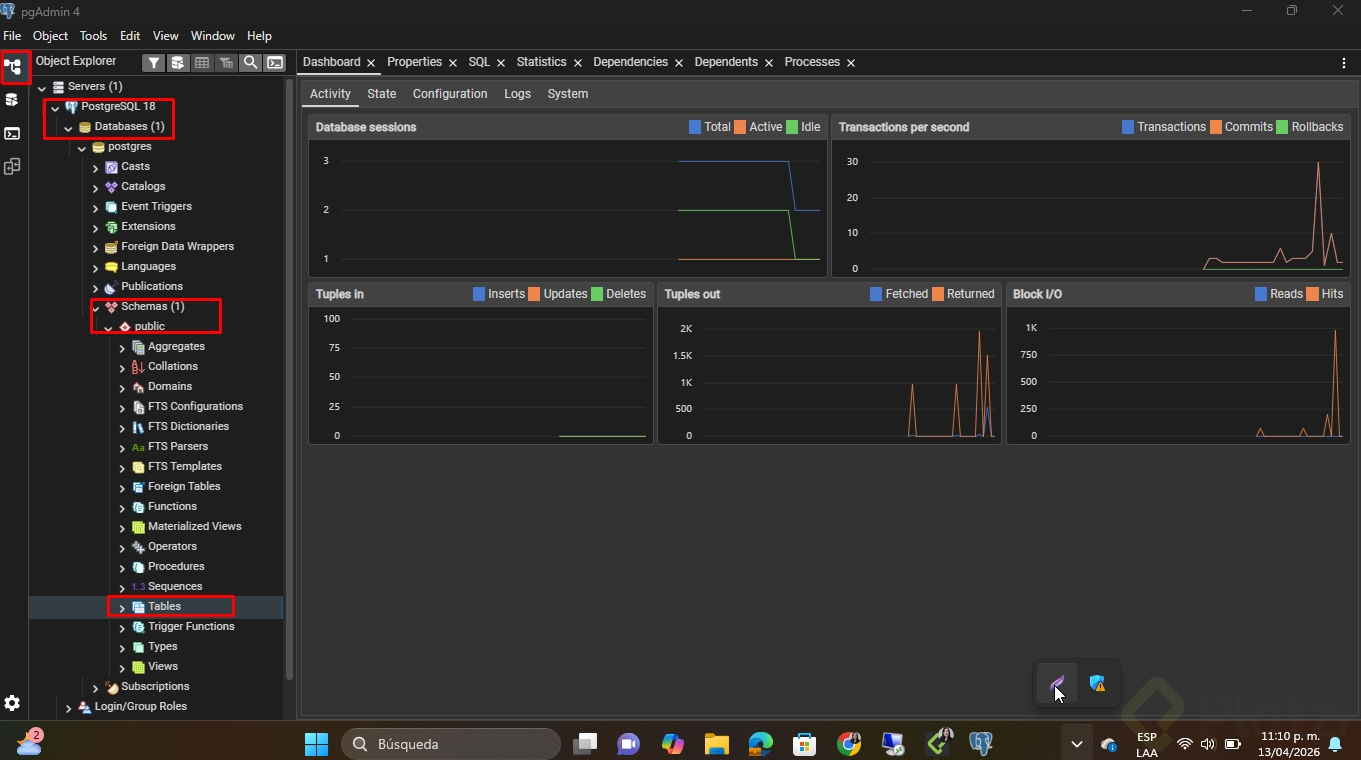Click the Total blue legend swatch
This screenshot has width=1361, height=760.
pyautogui.click(x=695, y=127)
